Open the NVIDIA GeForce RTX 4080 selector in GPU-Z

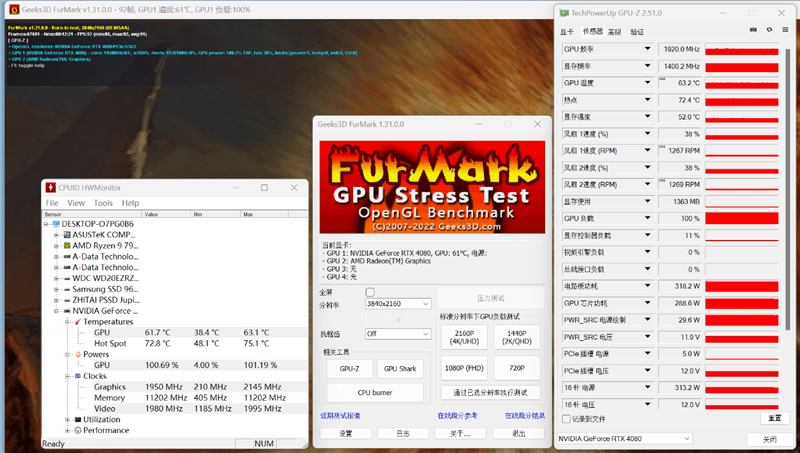pyautogui.click(x=624, y=439)
